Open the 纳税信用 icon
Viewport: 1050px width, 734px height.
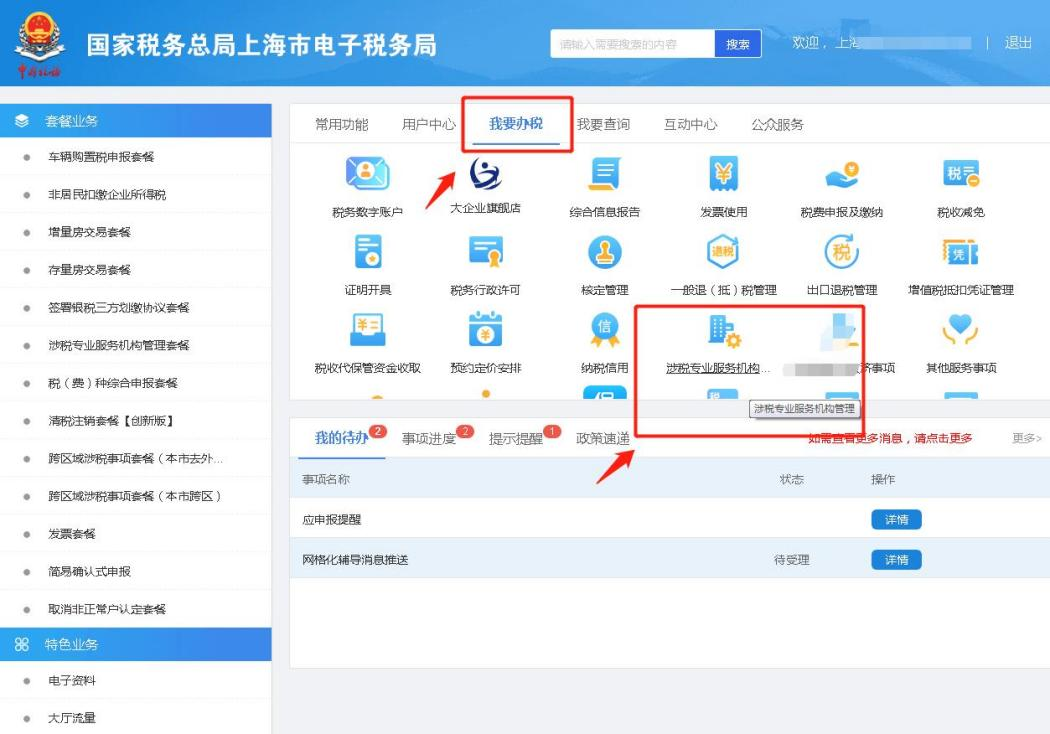[x=605, y=330]
